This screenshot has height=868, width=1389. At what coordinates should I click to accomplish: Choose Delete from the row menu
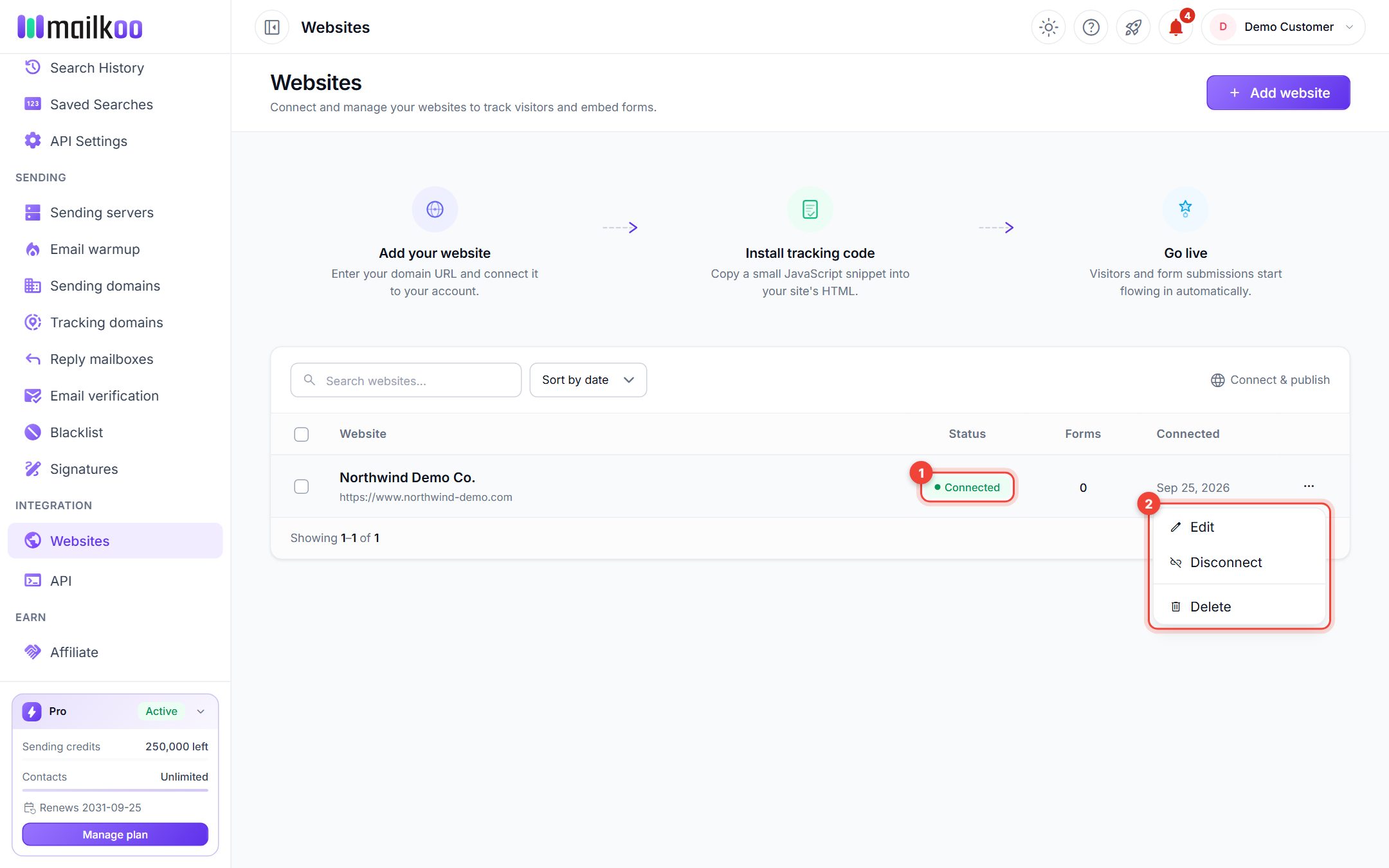[1239, 606]
